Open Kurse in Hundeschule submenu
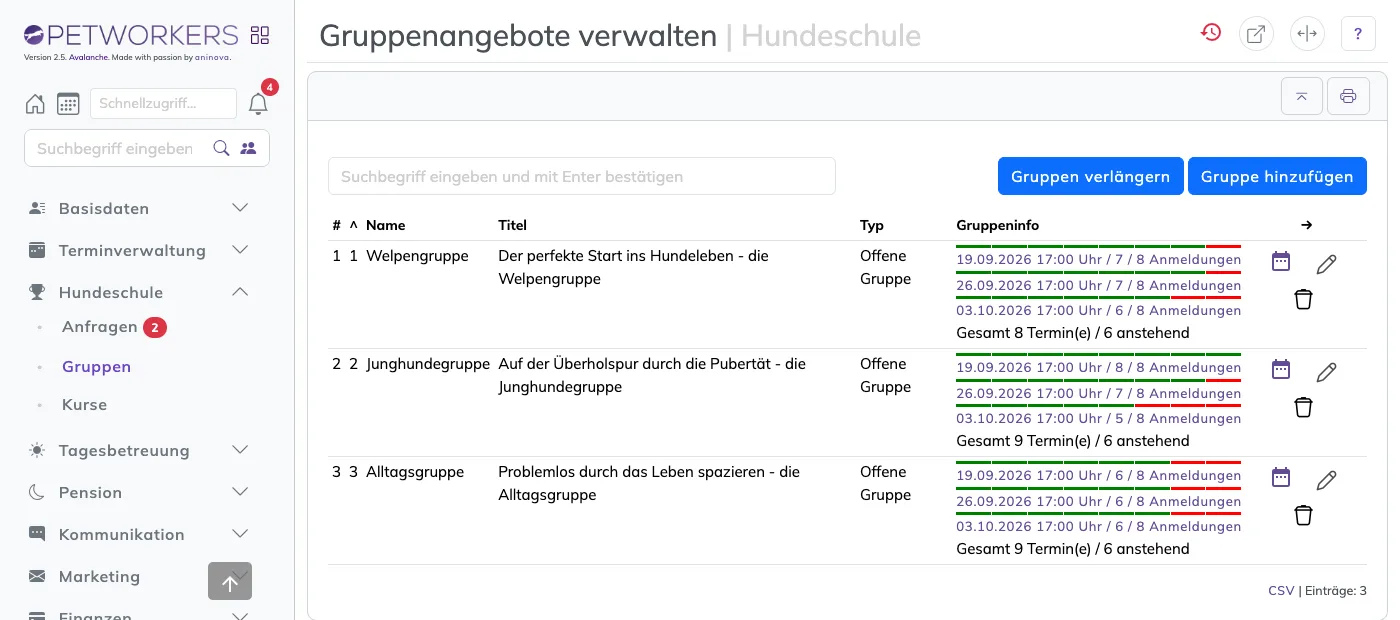This screenshot has height=620, width=1400. pos(84,405)
